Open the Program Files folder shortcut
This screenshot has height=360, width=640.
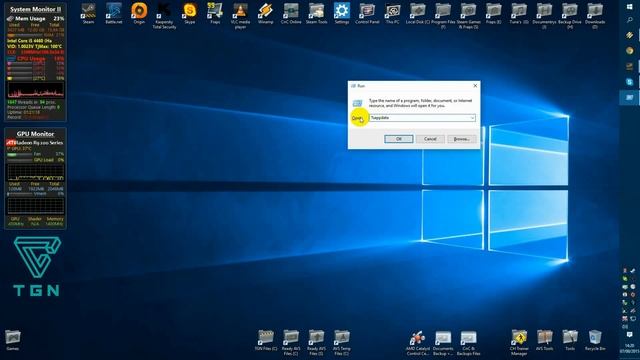(x=443, y=16)
